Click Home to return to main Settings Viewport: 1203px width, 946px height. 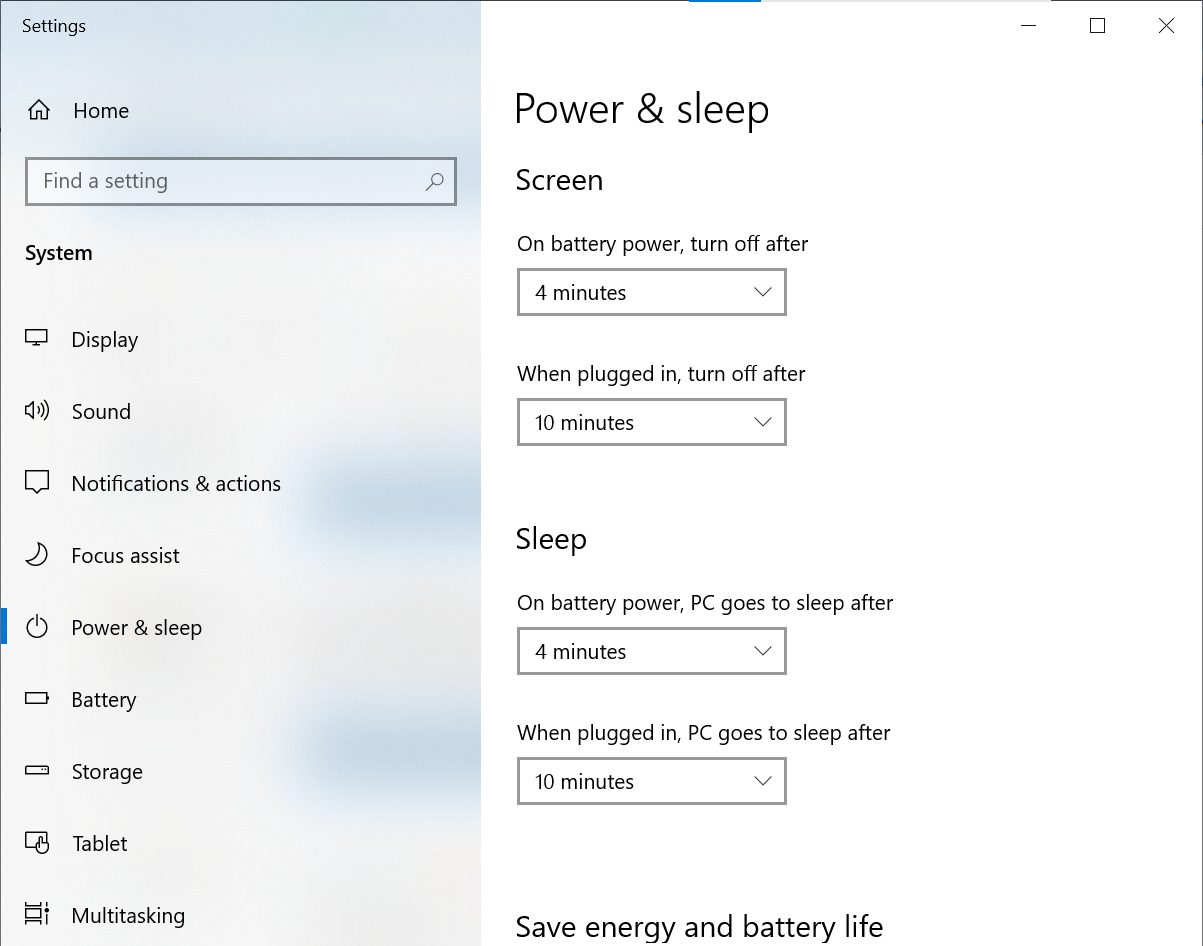[x=100, y=110]
